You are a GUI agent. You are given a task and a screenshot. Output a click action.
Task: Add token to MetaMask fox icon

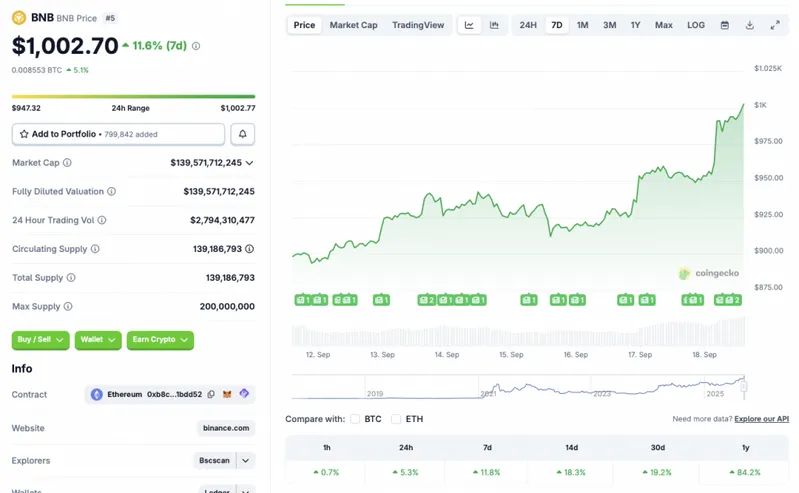coord(227,394)
